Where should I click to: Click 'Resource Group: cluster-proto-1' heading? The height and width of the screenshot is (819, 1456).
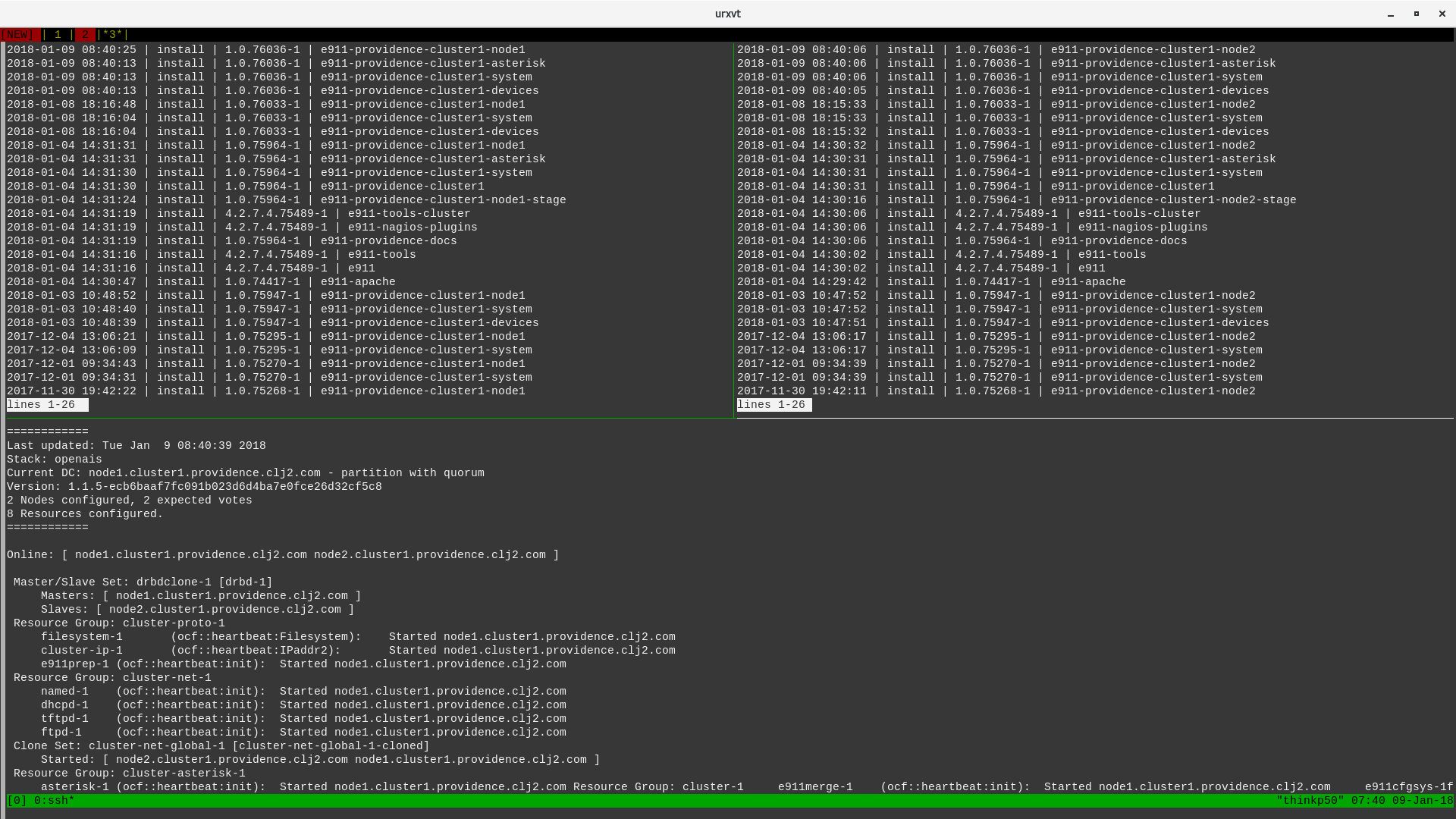[119, 623]
